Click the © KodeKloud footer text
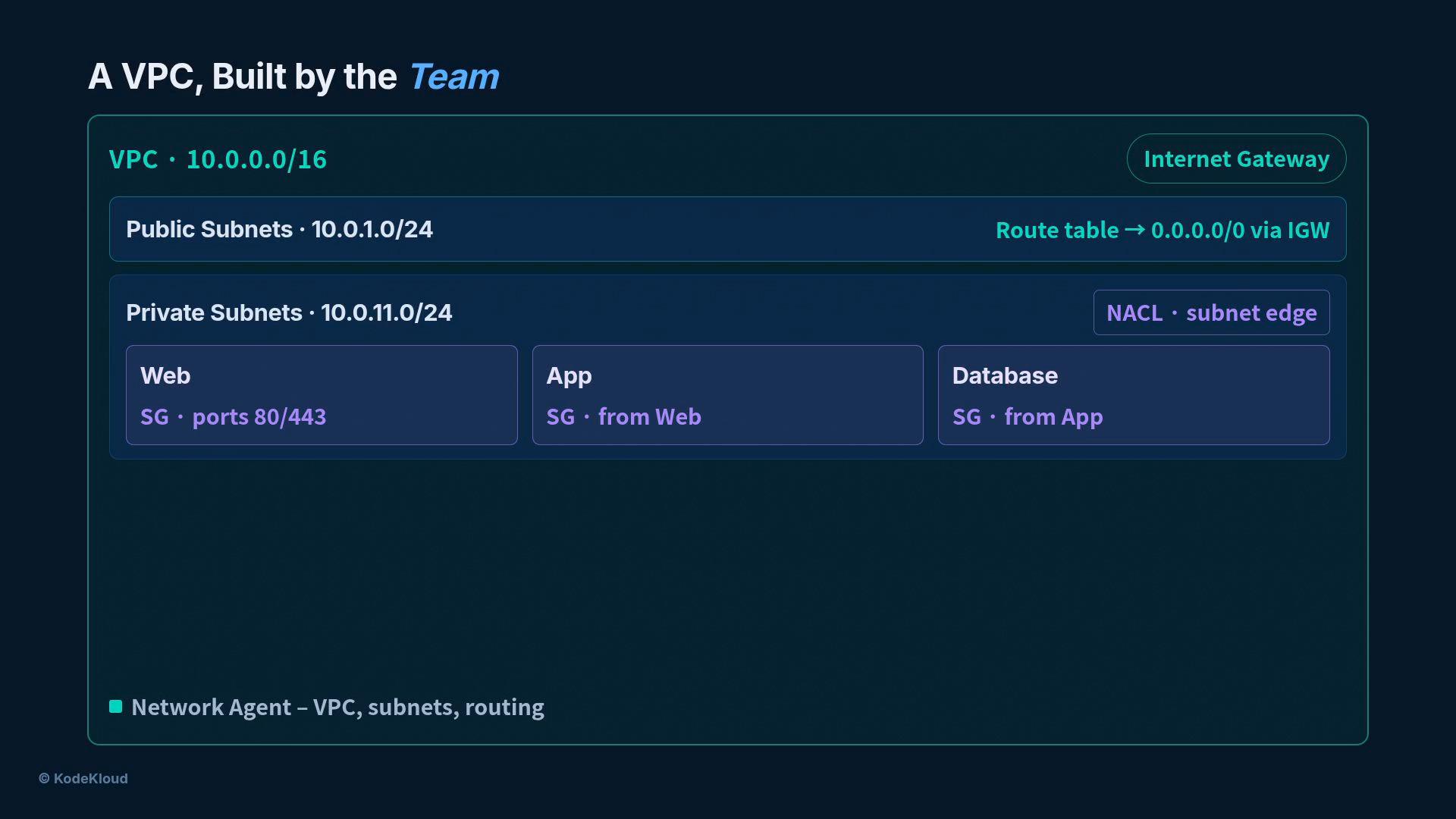 coord(83,778)
